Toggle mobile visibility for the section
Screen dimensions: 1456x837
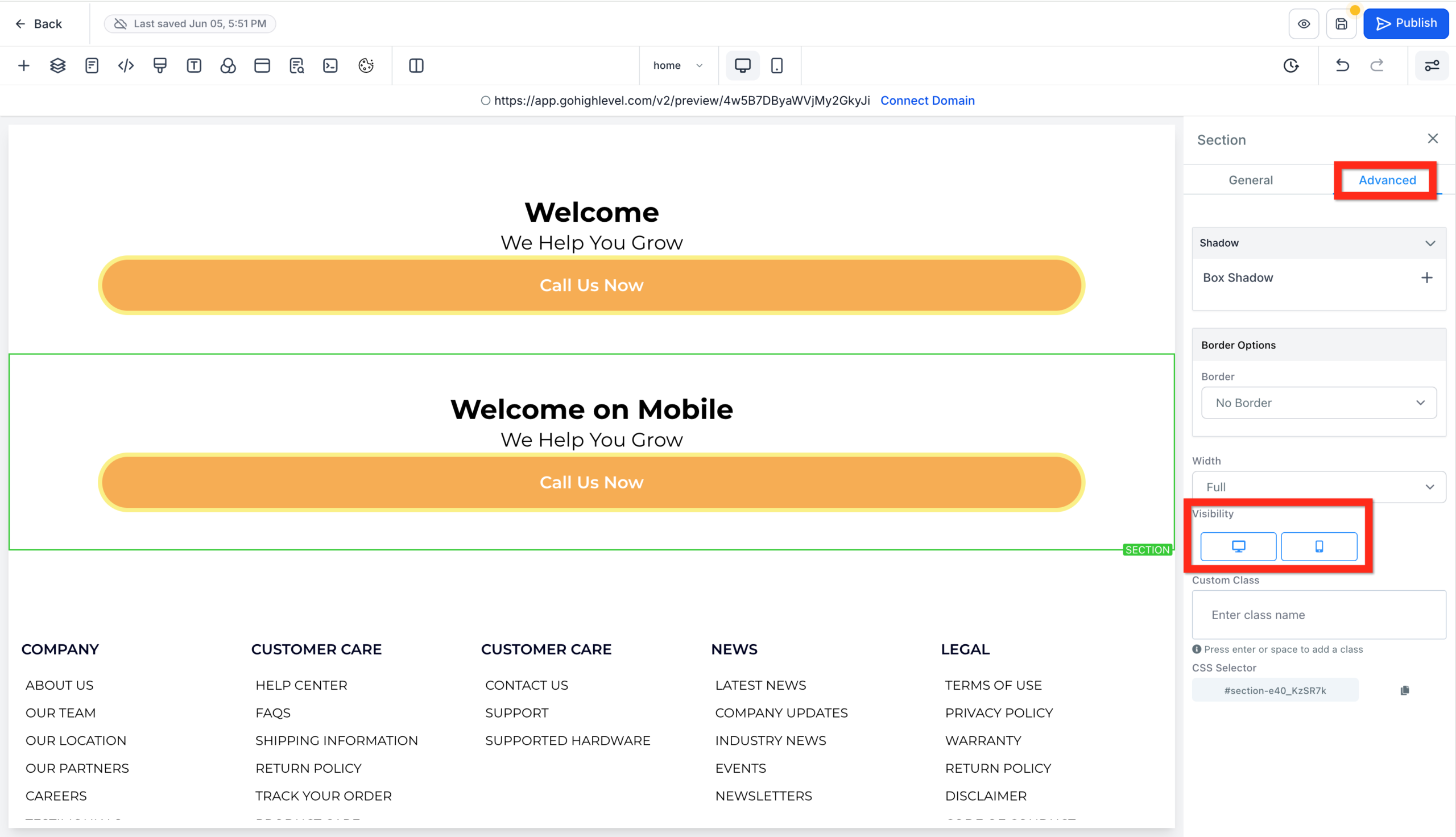point(1319,546)
